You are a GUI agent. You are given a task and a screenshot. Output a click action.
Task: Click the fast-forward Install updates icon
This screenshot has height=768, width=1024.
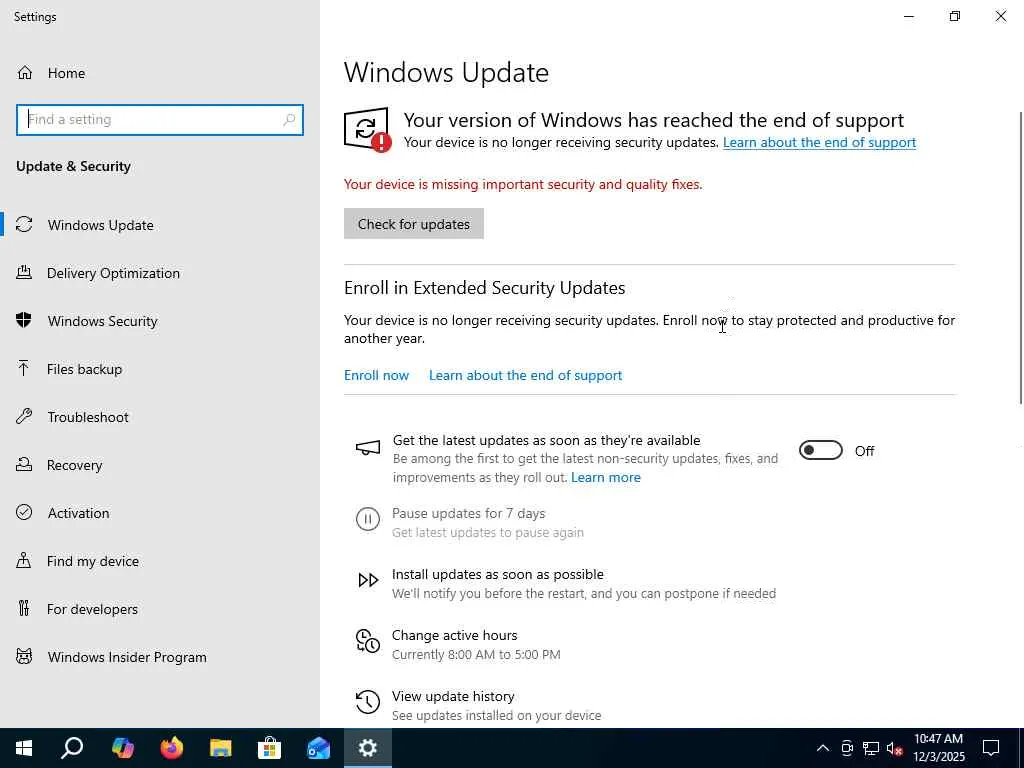(x=368, y=580)
